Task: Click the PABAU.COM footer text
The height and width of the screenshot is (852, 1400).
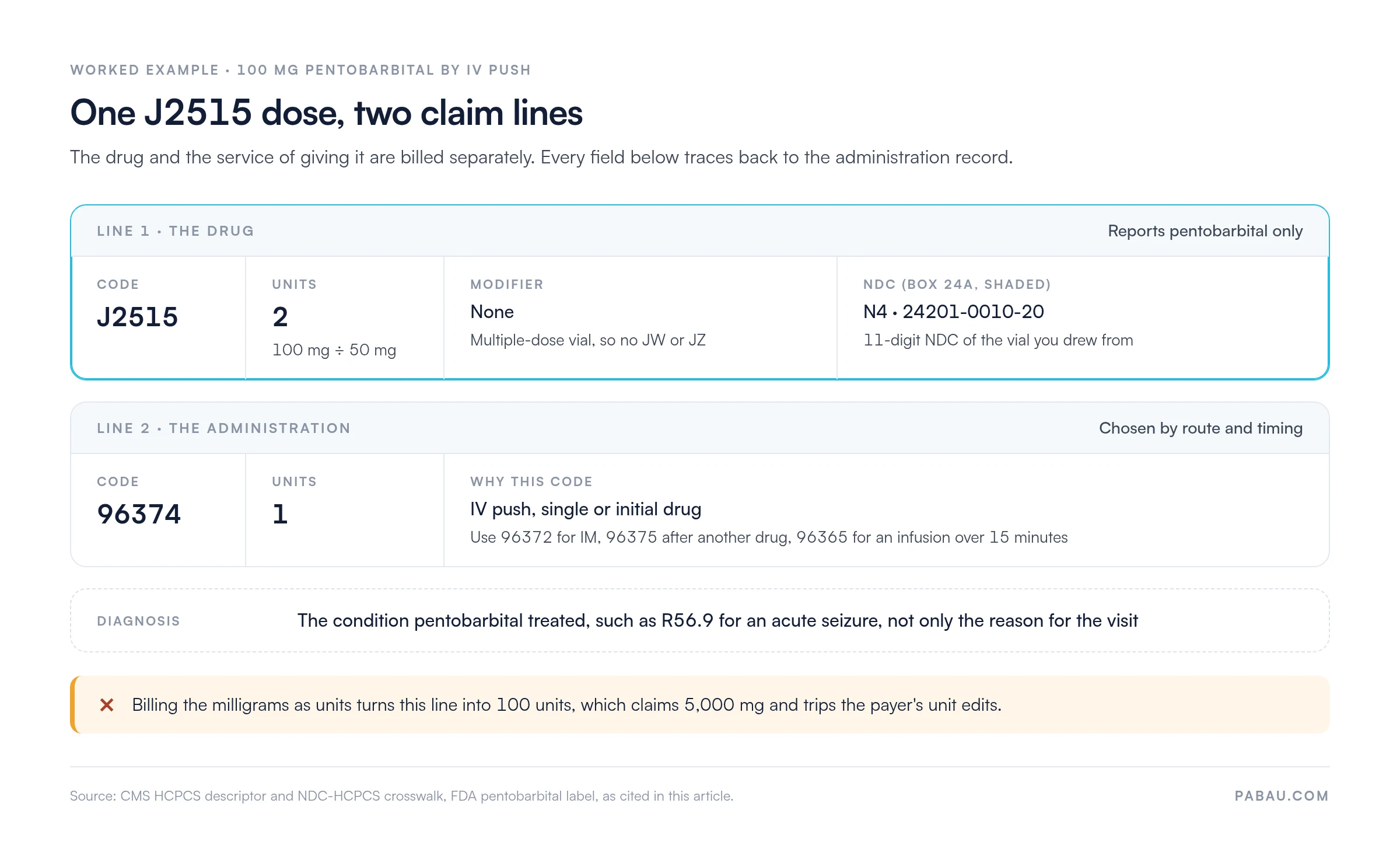Action: (1282, 796)
